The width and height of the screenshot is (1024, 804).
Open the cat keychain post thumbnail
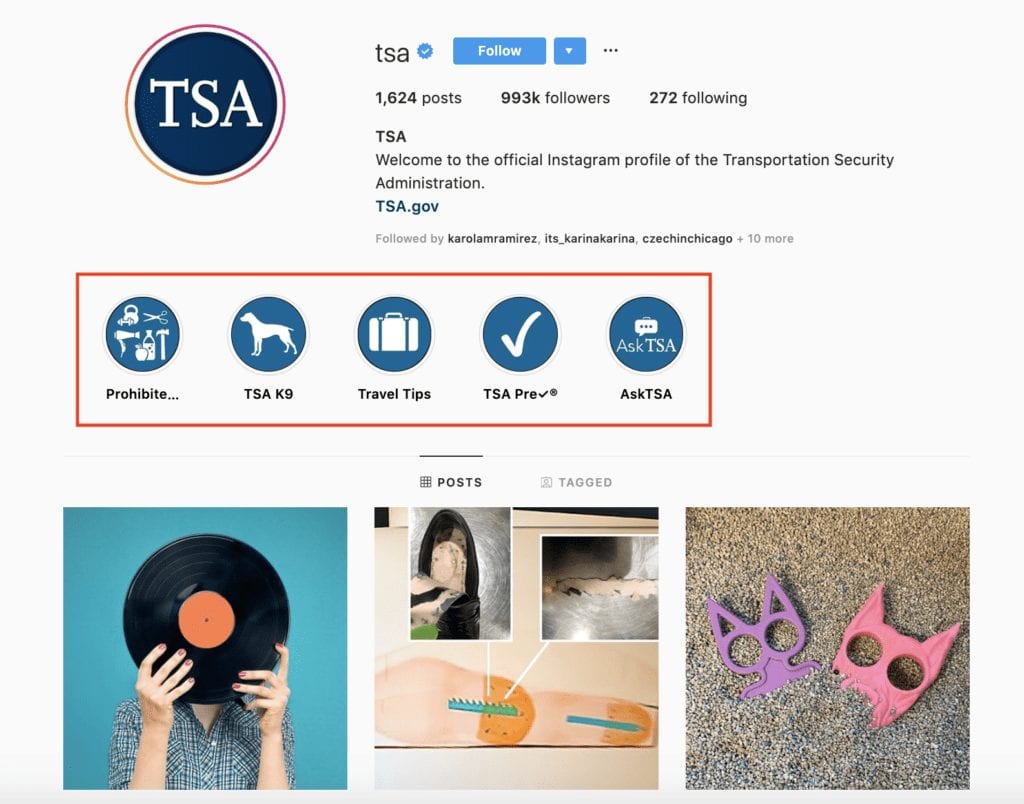click(x=827, y=649)
